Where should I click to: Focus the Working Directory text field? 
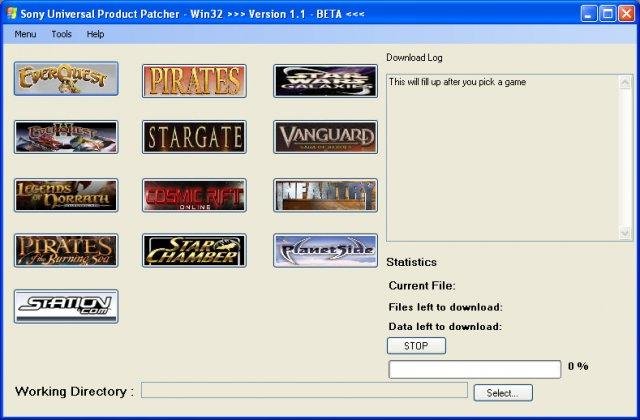(x=304, y=390)
